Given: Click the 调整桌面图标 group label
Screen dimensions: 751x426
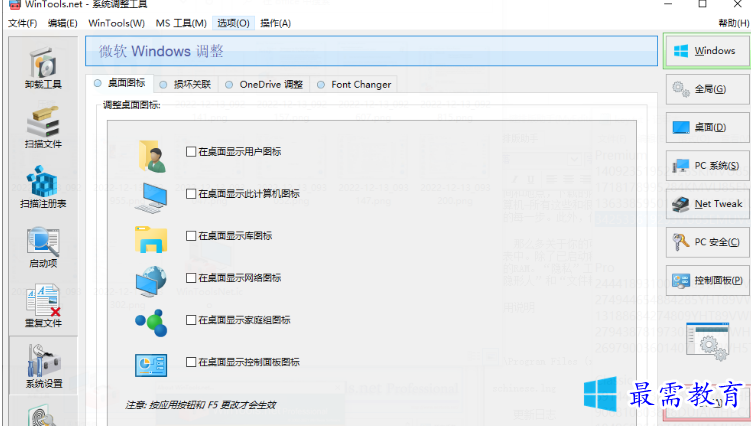Looking at the screenshot, I should click(x=132, y=105).
